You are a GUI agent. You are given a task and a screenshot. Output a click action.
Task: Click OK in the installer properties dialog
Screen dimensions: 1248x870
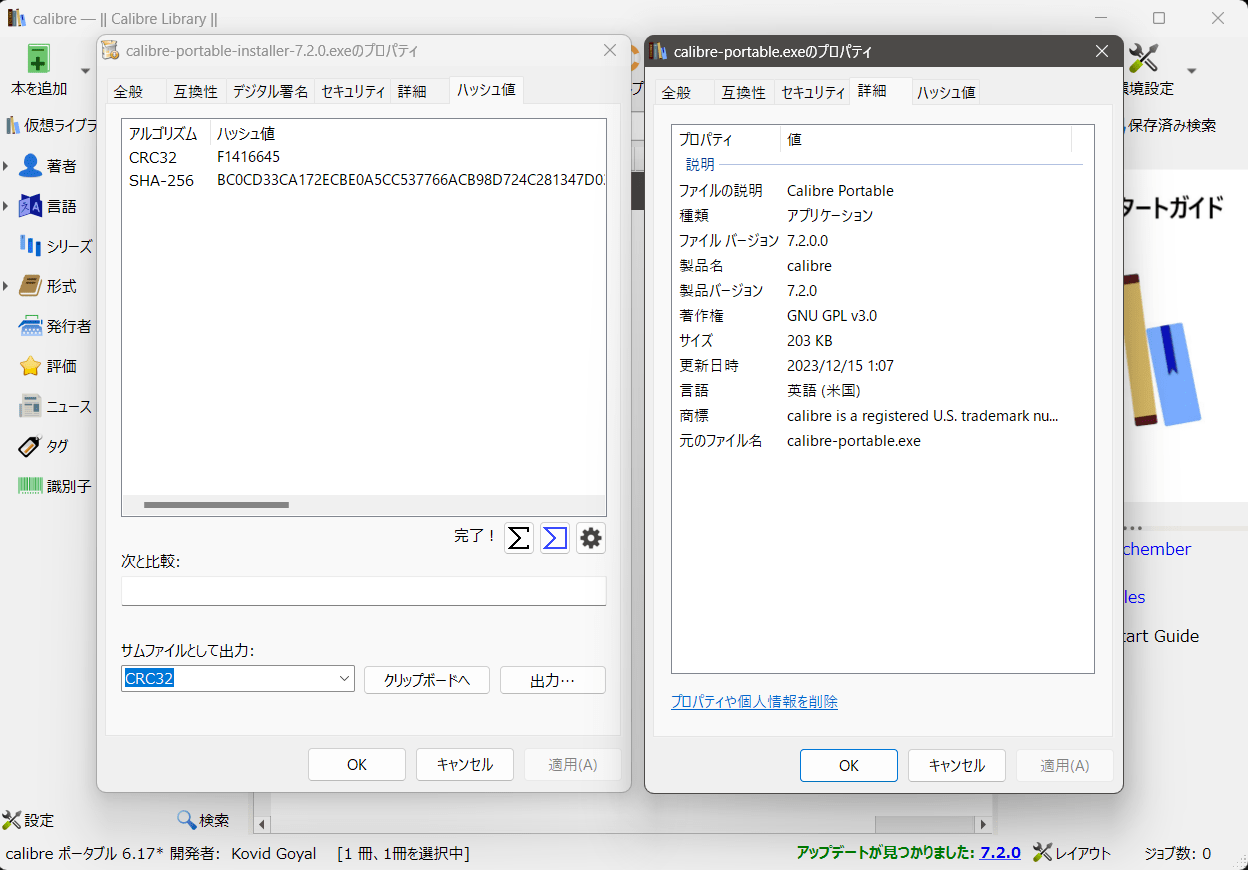click(x=357, y=765)
